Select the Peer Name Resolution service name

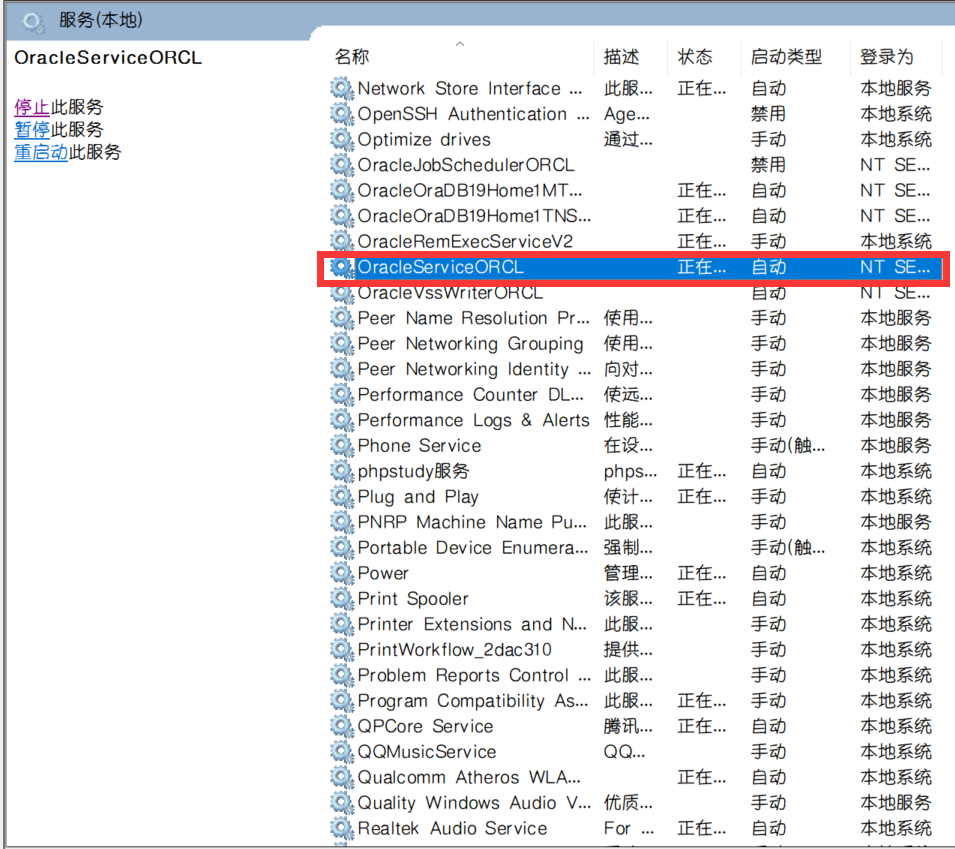pyautogui.click(x=473, y=318)
